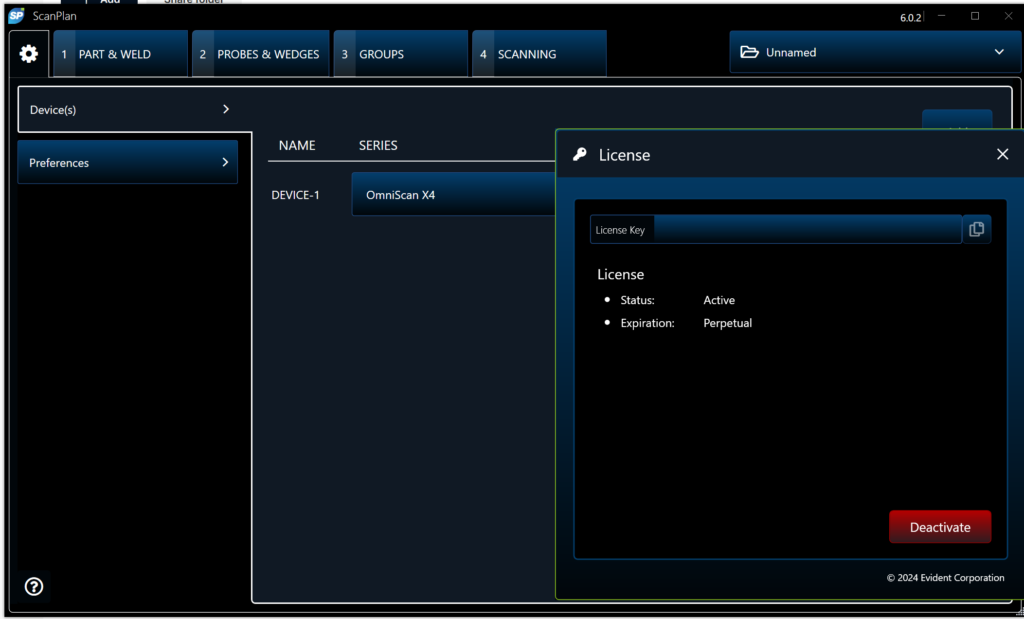Image resolution: width=1024 pixels, height=619 pixels.
Task: Close the License dialog
Action: coord(1002,154)
